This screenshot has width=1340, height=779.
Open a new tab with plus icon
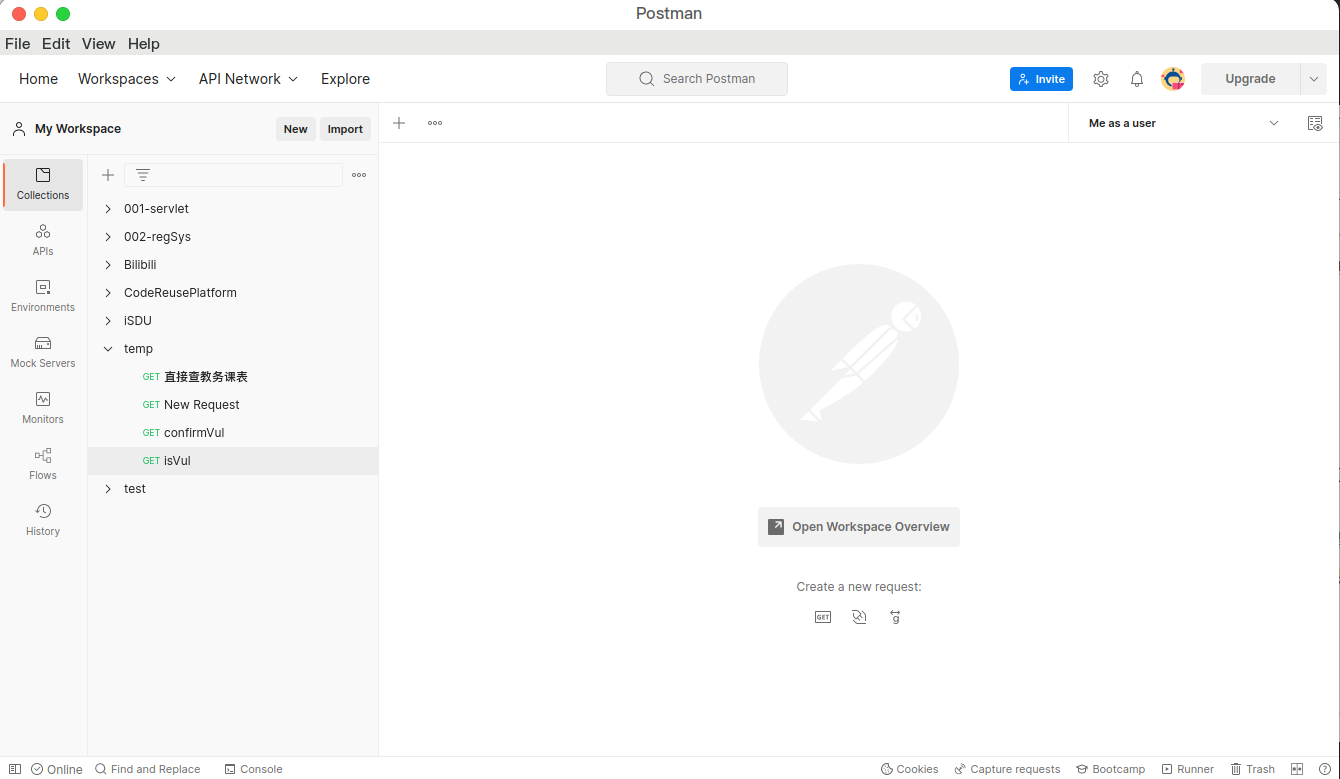pos(399,123)
